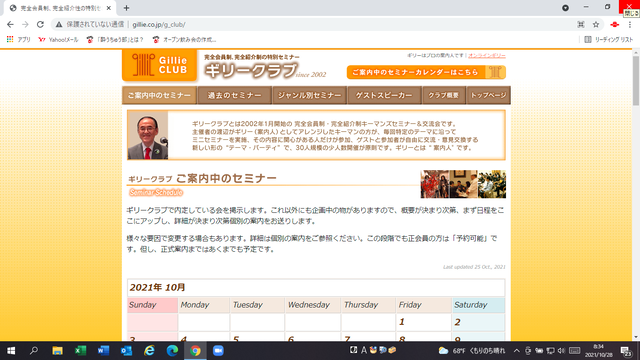640x360 pixels.
Task: Switch to Chrome in the taskbar
Action: (195, 351)
